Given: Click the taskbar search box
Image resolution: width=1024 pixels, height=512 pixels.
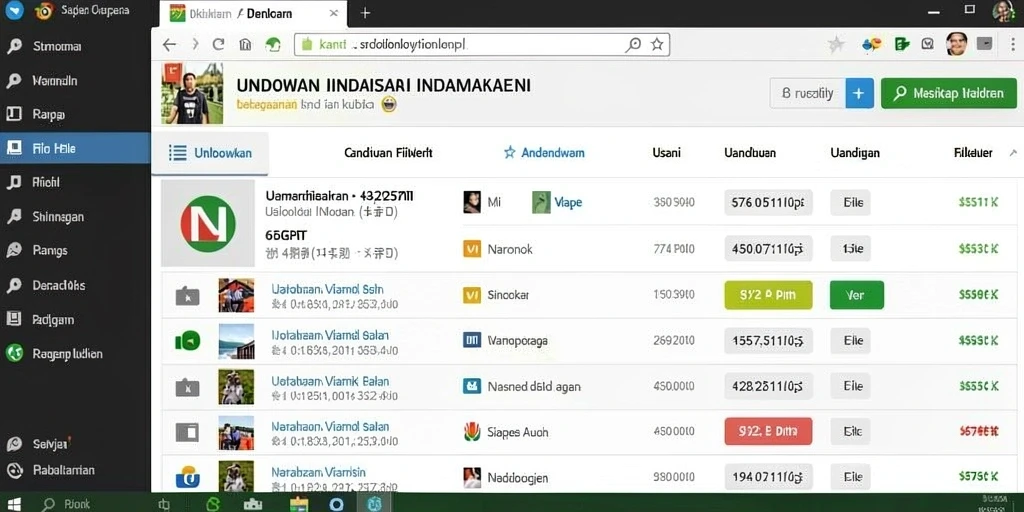Looking at the screenshot, I should (65, 504).
